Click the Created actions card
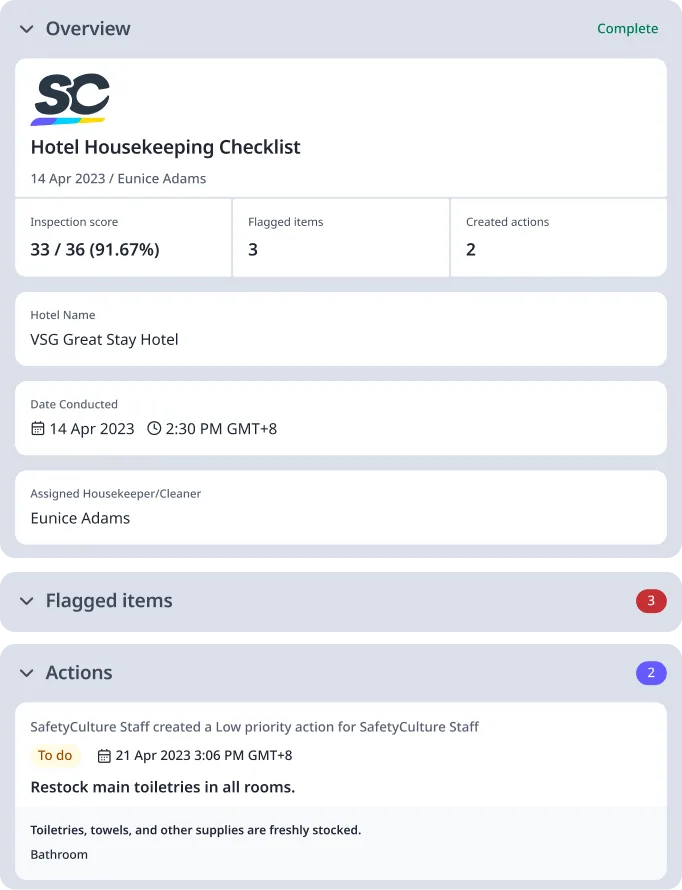The height and width of the screenshot is (890, 682). click(558, 237)
